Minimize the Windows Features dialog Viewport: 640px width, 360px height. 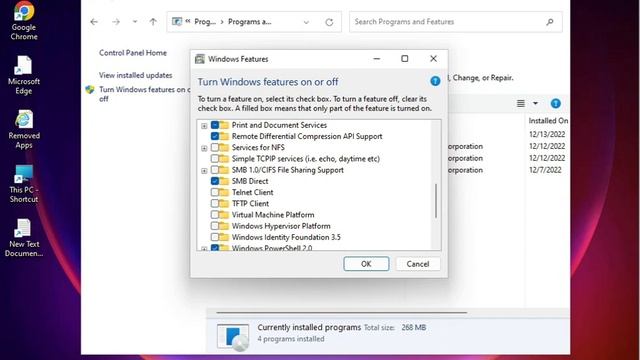tap(377, 59)
